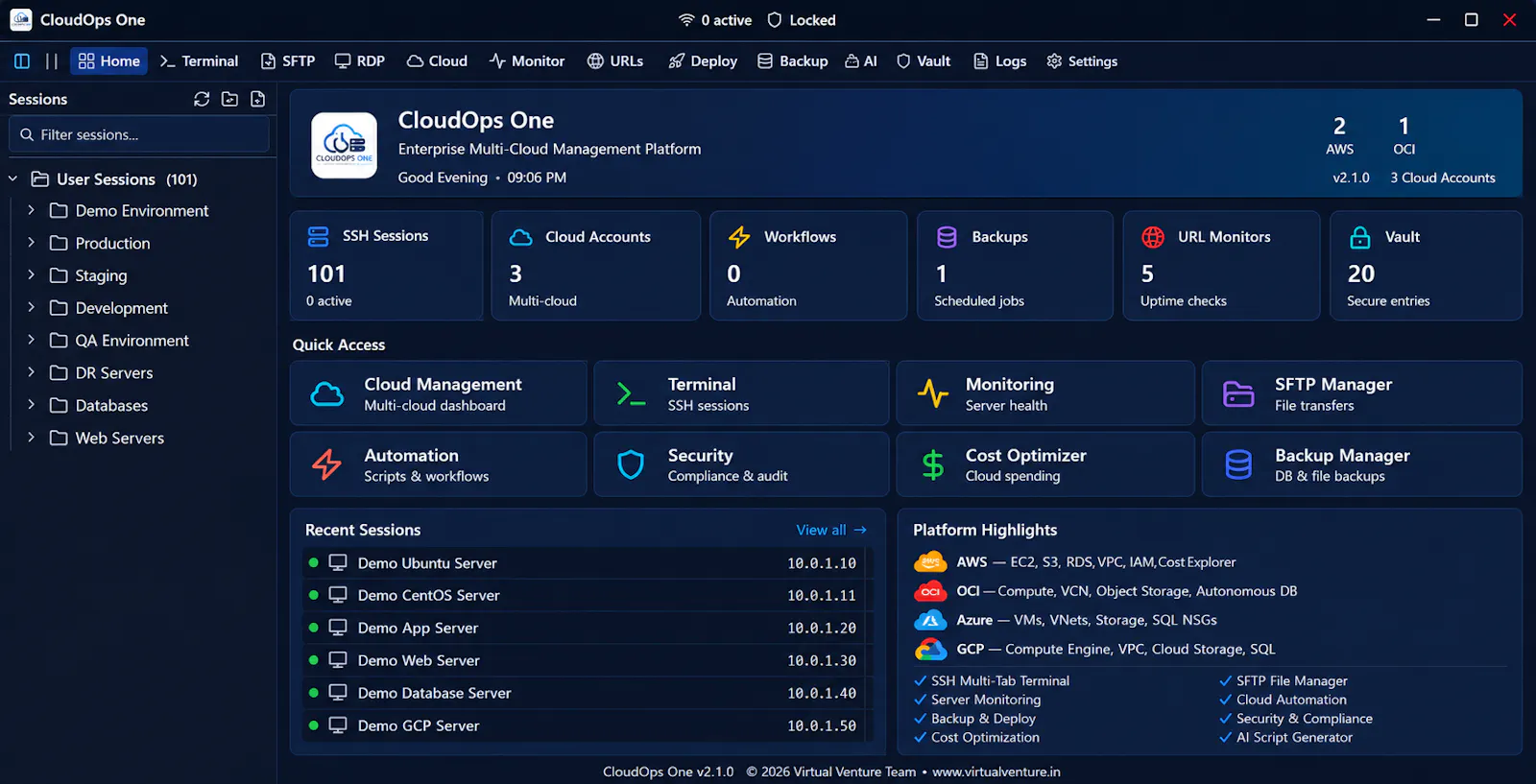The image size is (1536, 784).
Task: Click the Locked shield status indicator
Action: pyautogui.click(x=802, y=20)
